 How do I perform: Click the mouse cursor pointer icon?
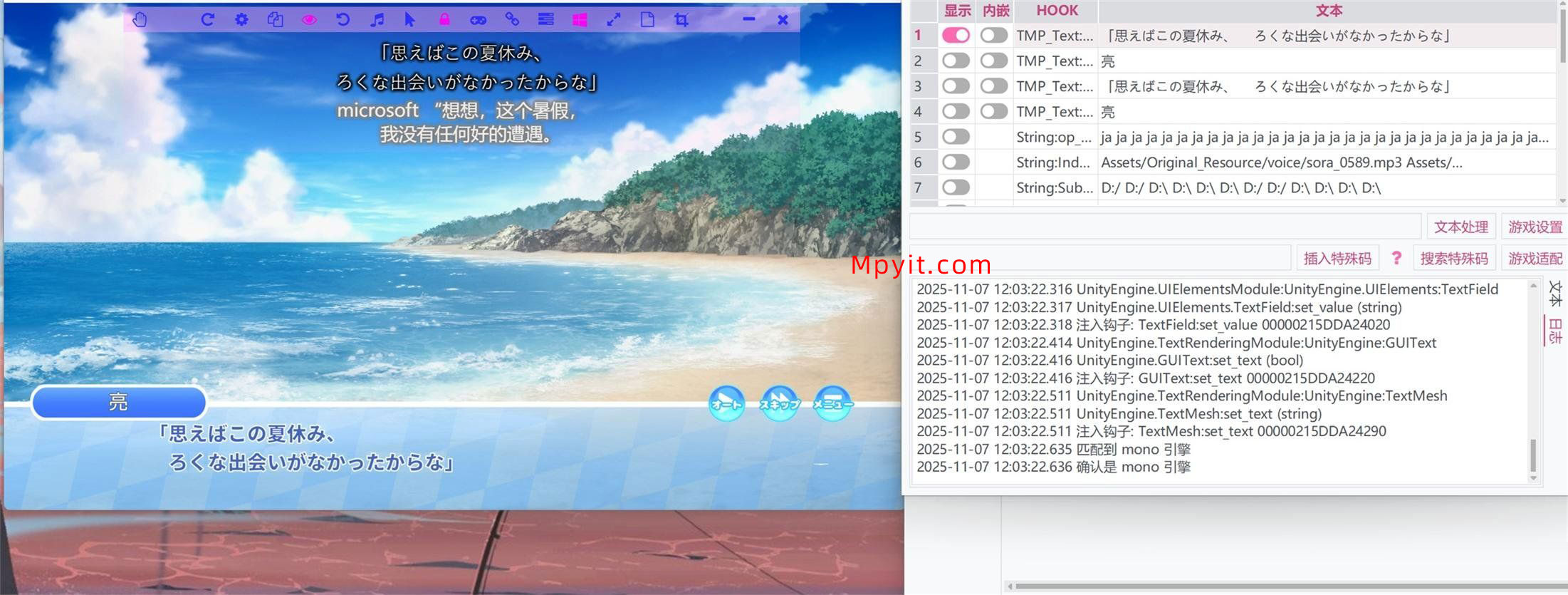tap(410, 20)
